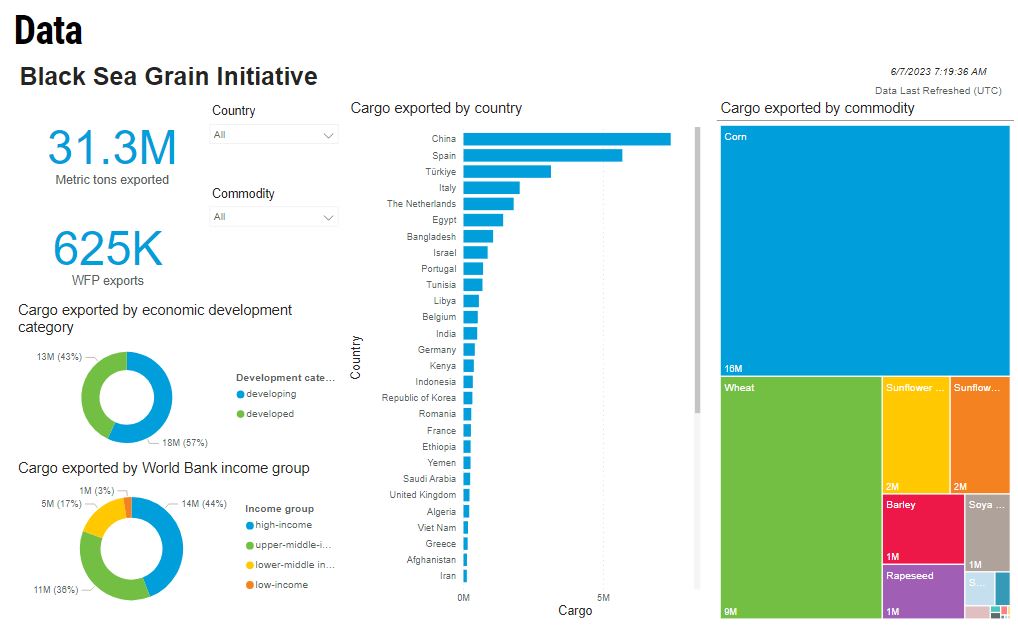Click the Portugal country label

click(439, 269)
